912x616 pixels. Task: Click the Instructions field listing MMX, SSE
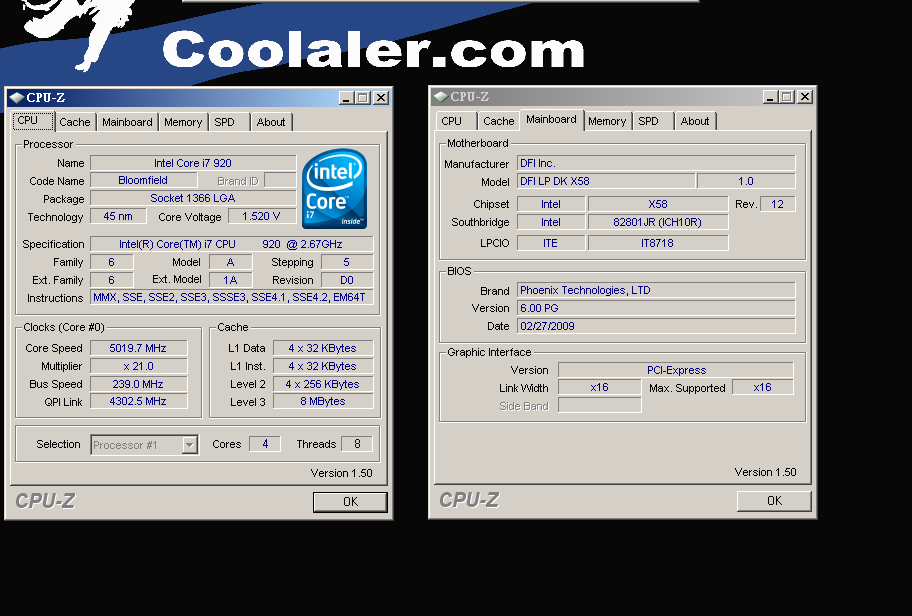(231, 298)
